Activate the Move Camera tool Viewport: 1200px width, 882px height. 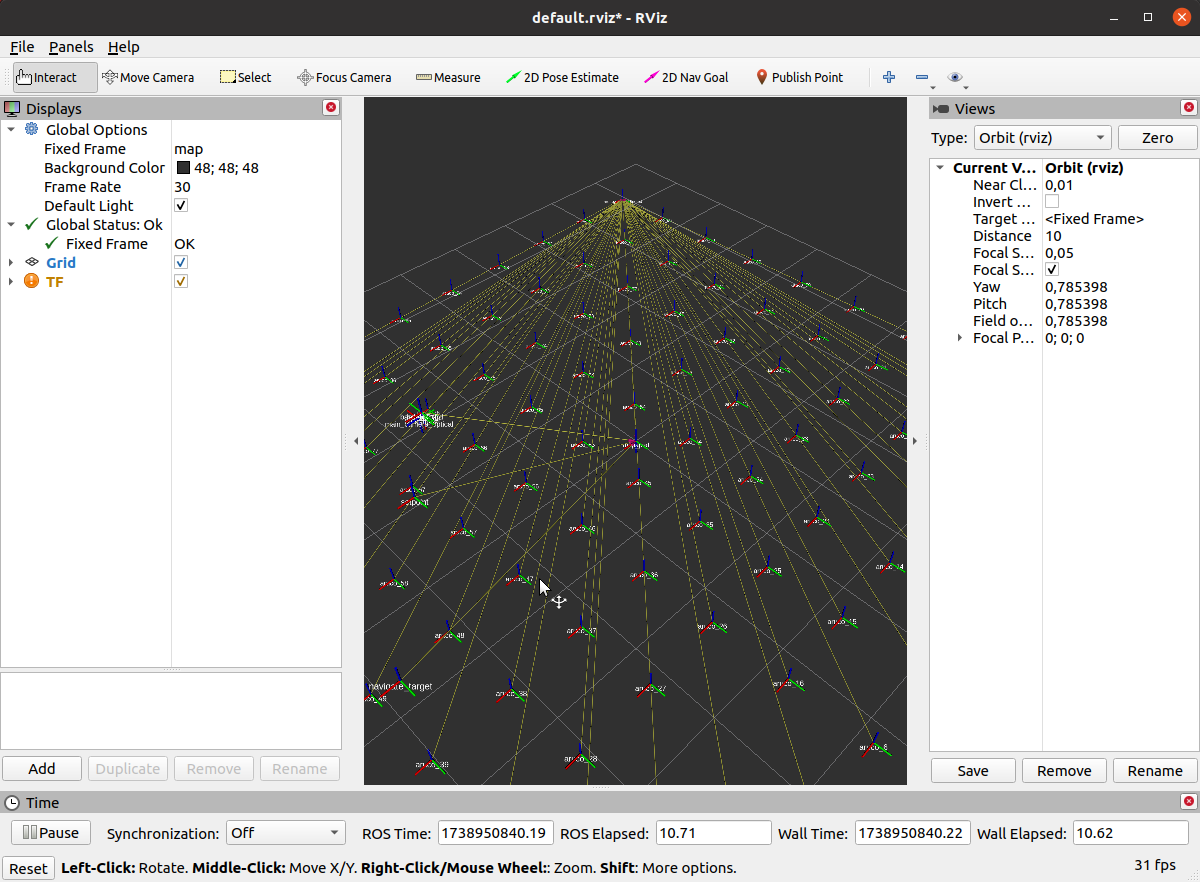coord(148,77)
